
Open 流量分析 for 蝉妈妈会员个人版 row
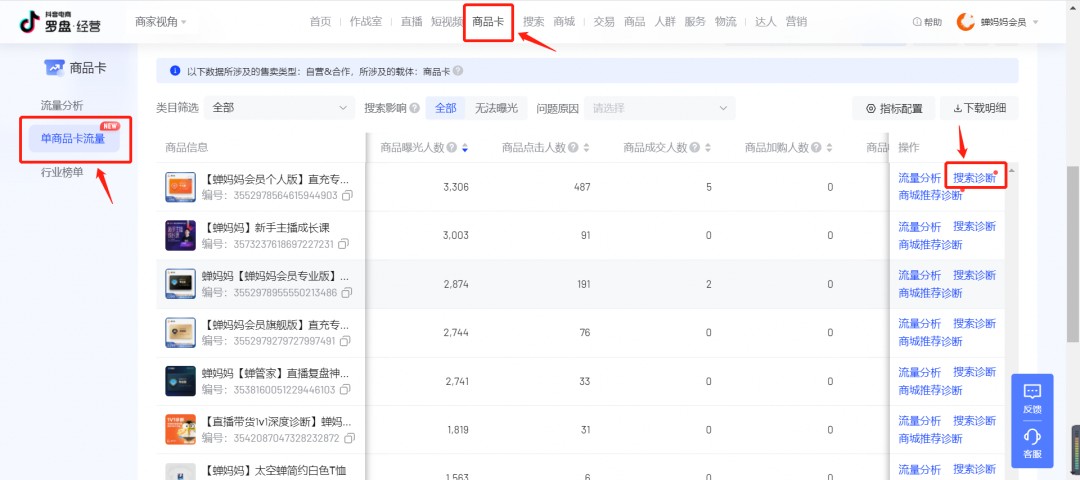[920, 178]
